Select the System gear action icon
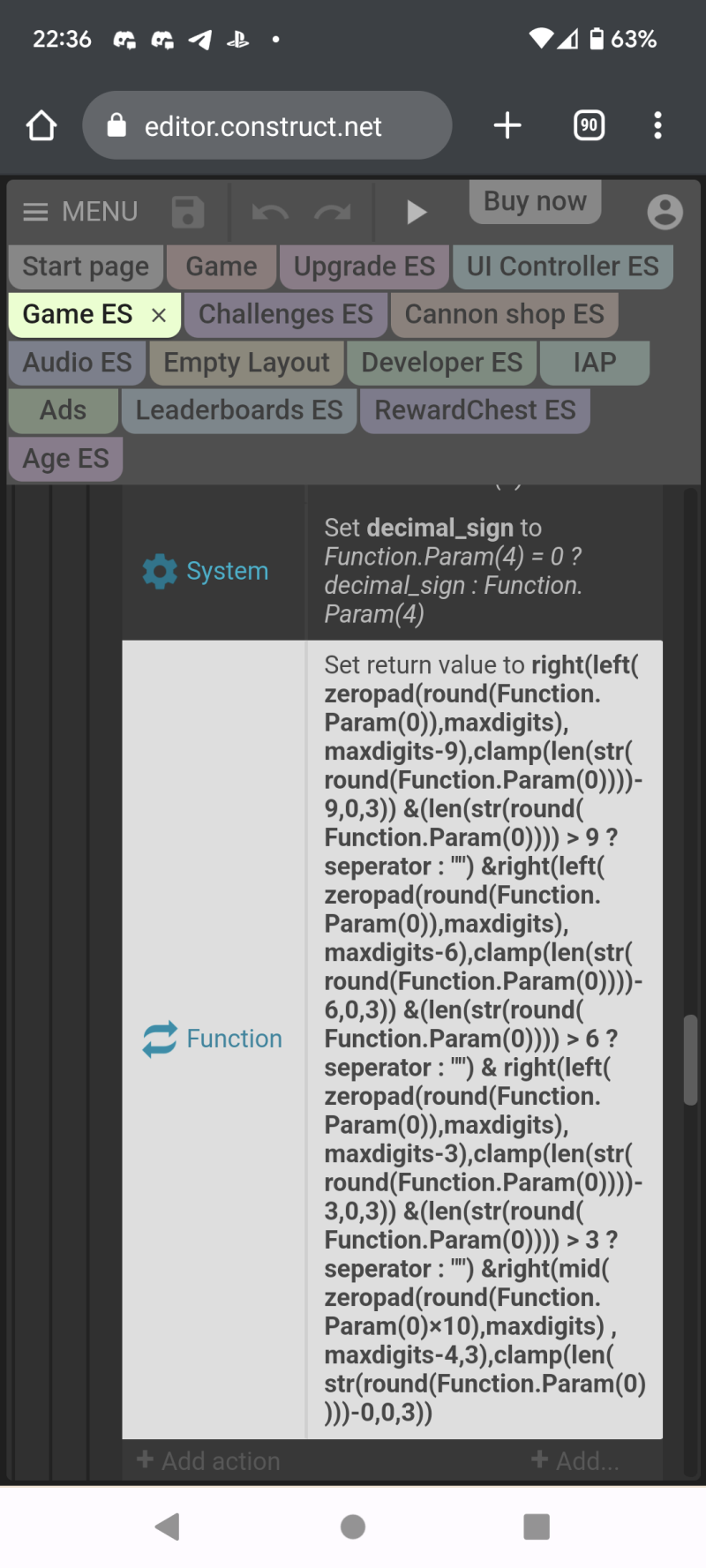The image size is (706, 1568). (160, 572)
